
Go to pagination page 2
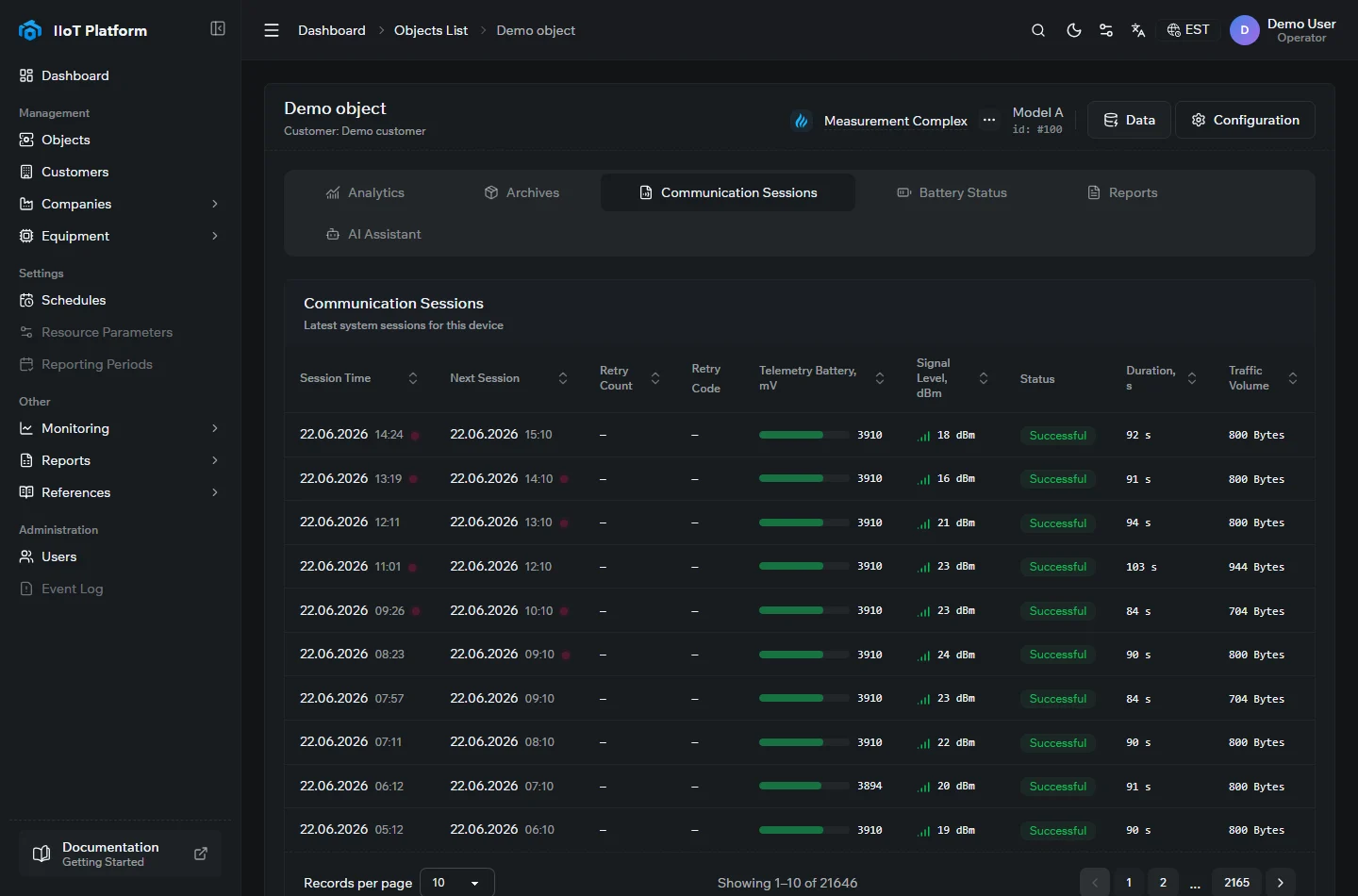pos(1163,883)
